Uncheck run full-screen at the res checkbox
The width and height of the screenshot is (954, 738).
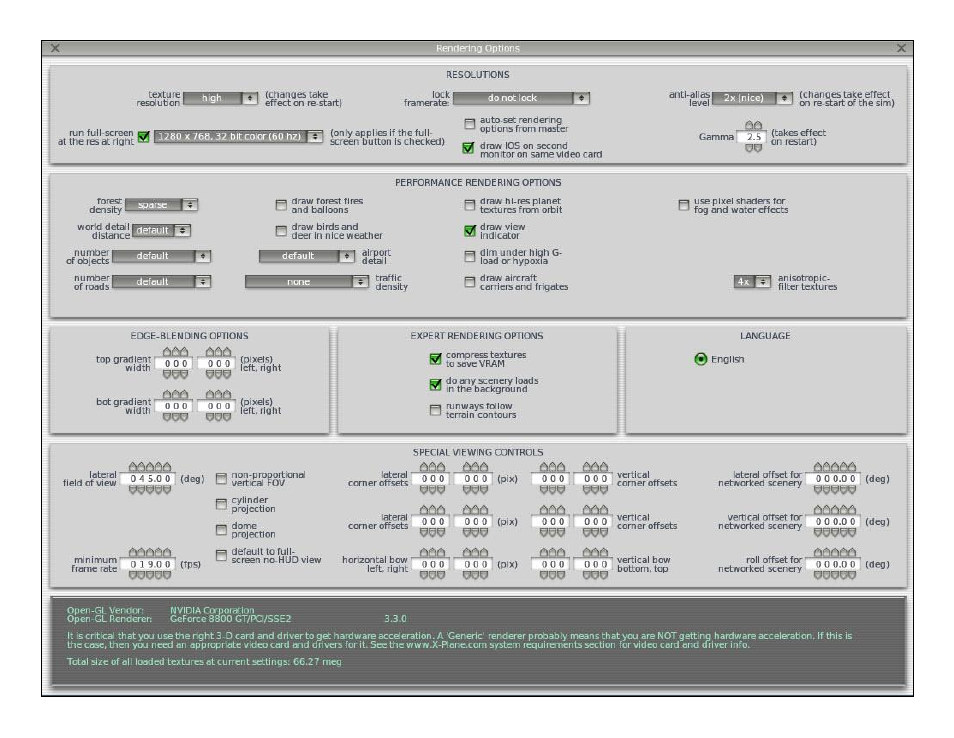[144, 137]
